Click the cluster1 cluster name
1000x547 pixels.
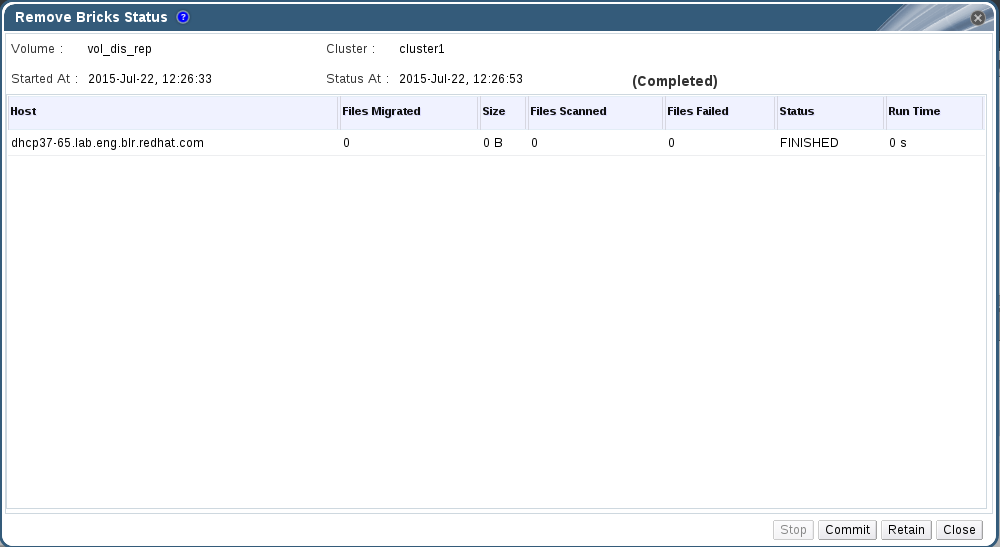pyautogui.click(x=422, y=49)
